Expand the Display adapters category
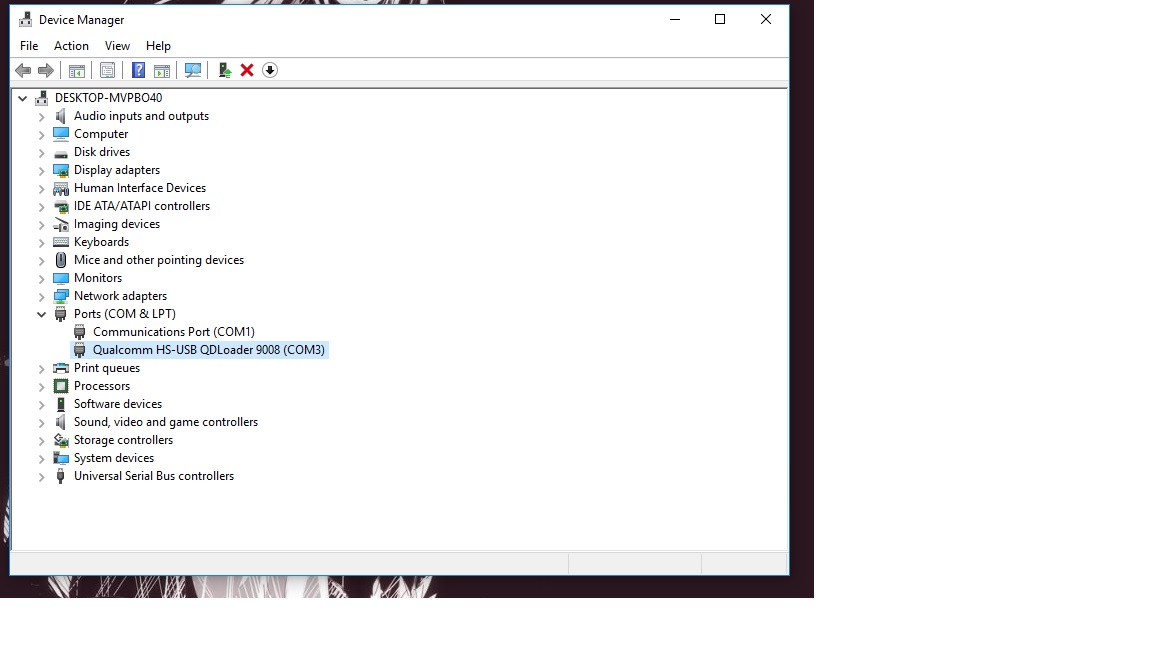This screenshot has height=648, width=1152. click(x=42, y=171)
